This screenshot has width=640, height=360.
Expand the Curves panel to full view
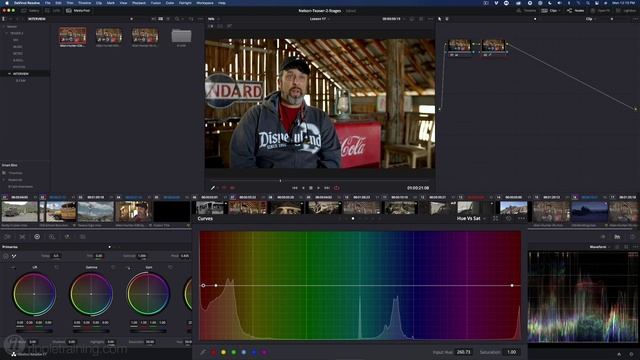[x=496, y=219]
